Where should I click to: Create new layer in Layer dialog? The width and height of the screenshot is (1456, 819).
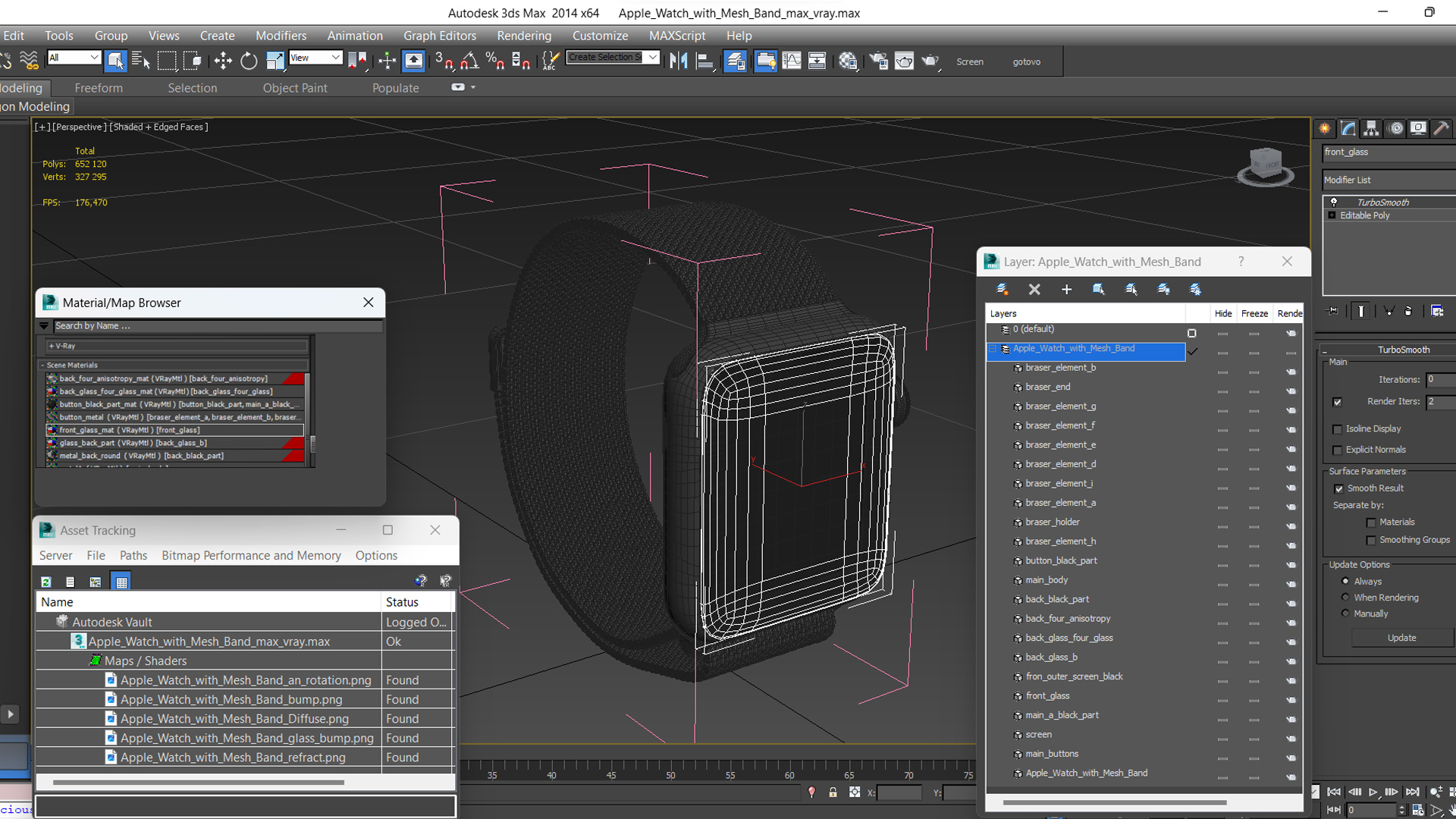1002,289
